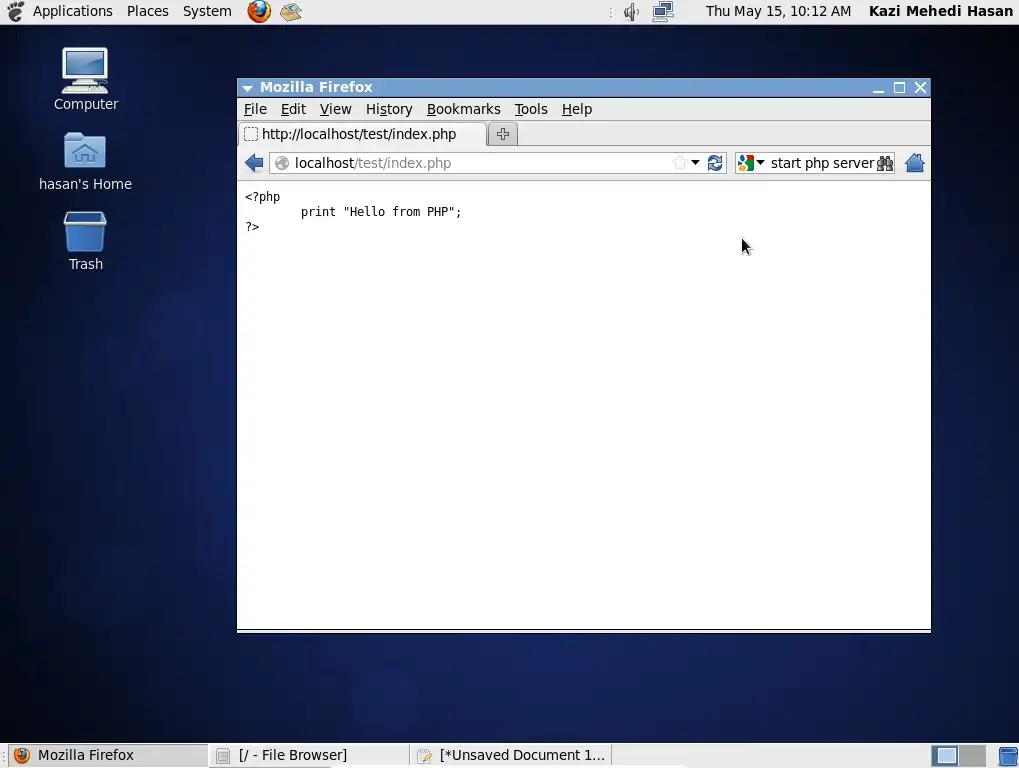Click the network connection icon
1019x768 pixels.
(663, 12)
